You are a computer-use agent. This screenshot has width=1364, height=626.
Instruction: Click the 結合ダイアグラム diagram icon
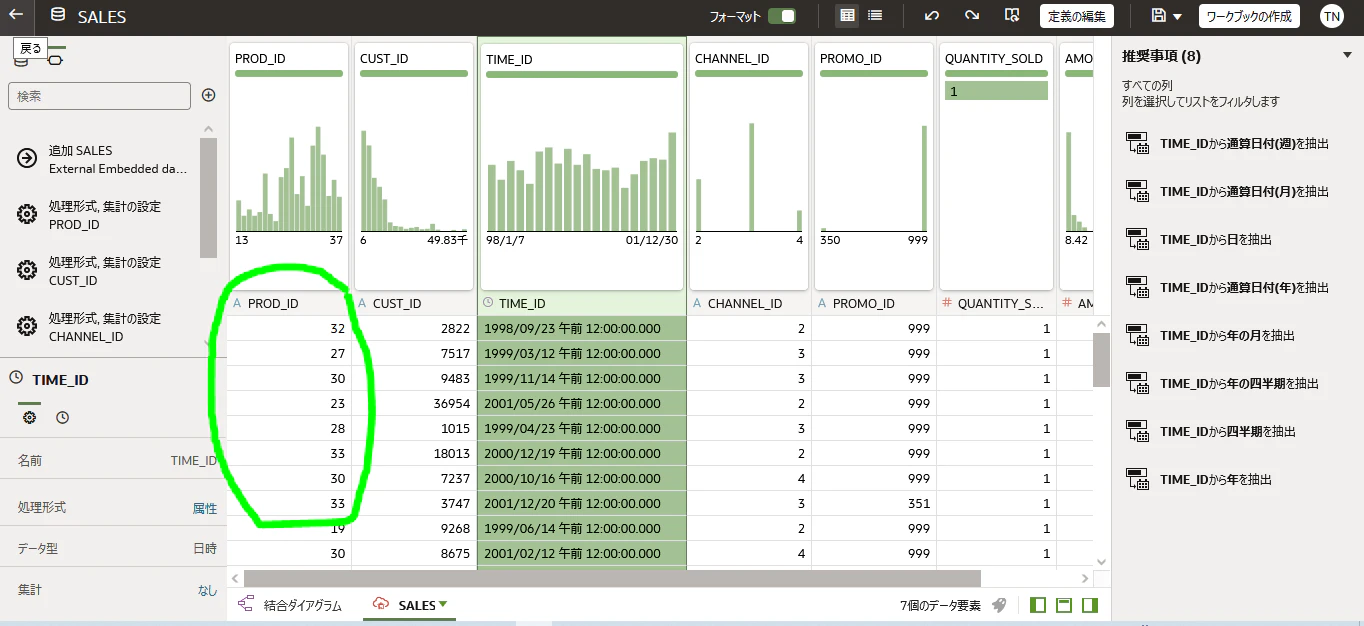(246, 604)
